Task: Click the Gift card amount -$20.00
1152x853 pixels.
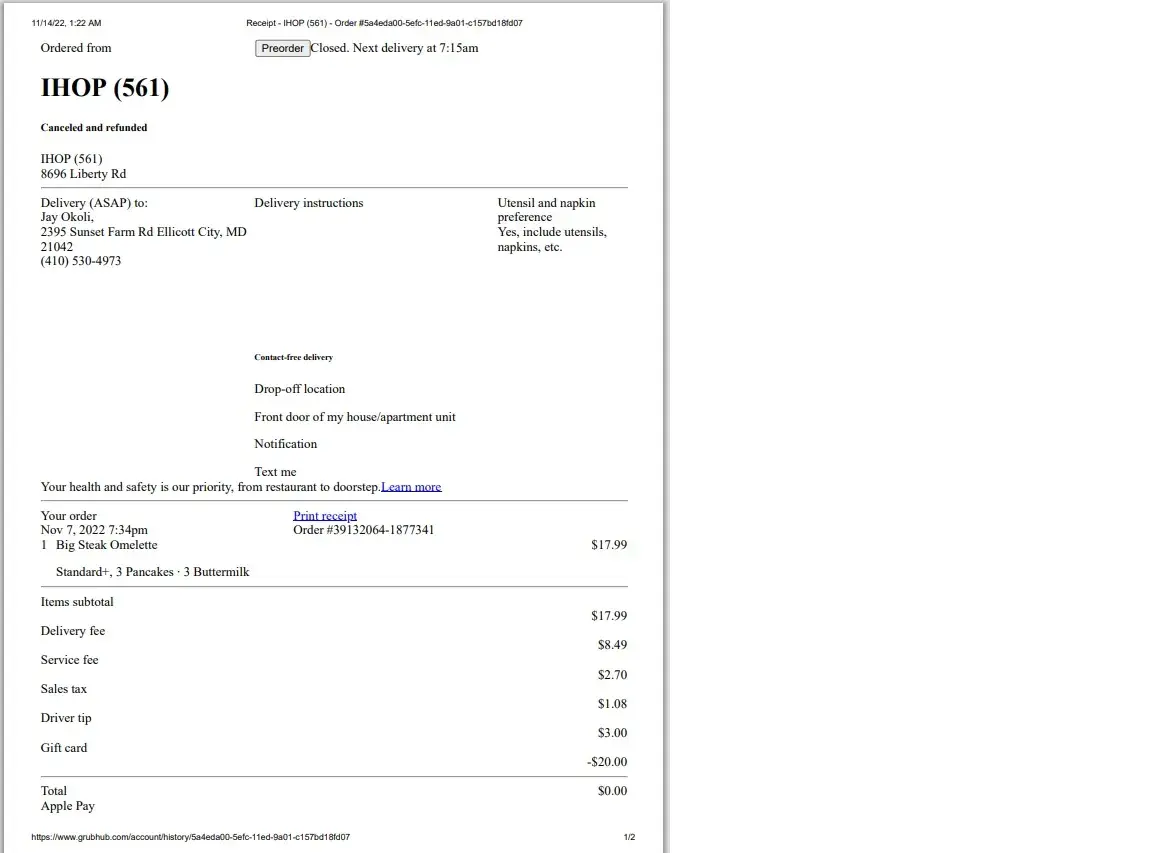Action: click(x=607, y=762)
